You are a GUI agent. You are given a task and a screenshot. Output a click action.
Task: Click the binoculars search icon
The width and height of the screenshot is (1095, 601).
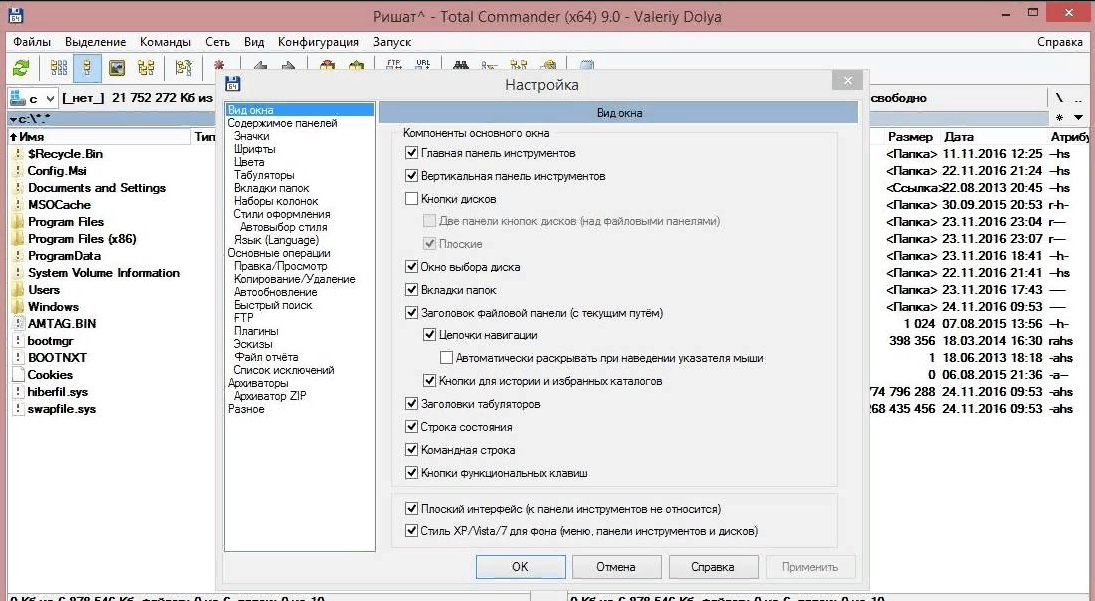point(462,67)
